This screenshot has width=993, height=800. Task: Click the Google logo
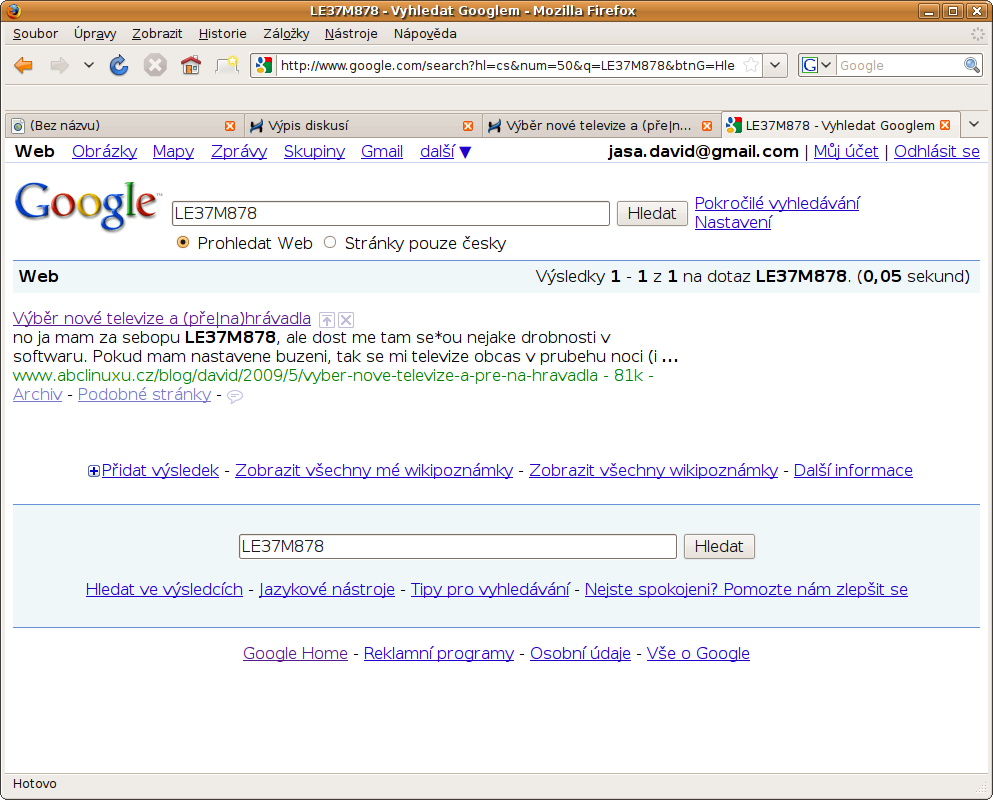tap(87, 205)
